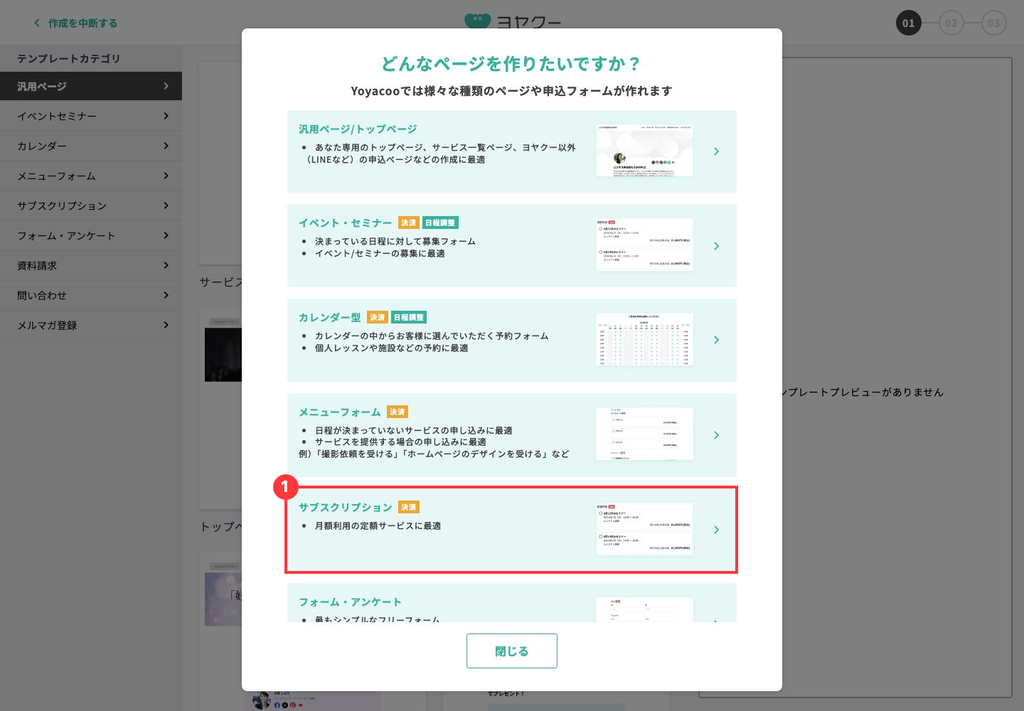The width and height of the screenshot is (1024, 711).
Task: Click text 決まっている日程に対して募集フォーム
Action: 395,242
